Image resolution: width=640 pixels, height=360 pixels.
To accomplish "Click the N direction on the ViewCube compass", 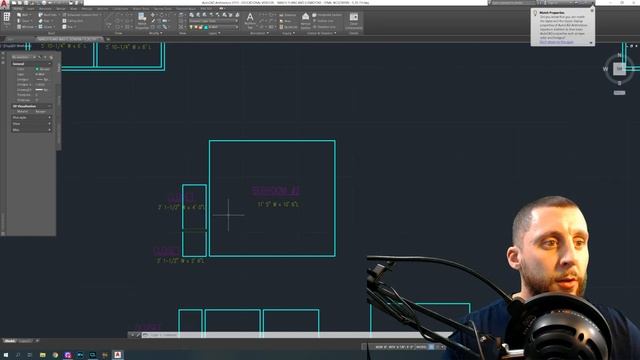I will point(619,55).
